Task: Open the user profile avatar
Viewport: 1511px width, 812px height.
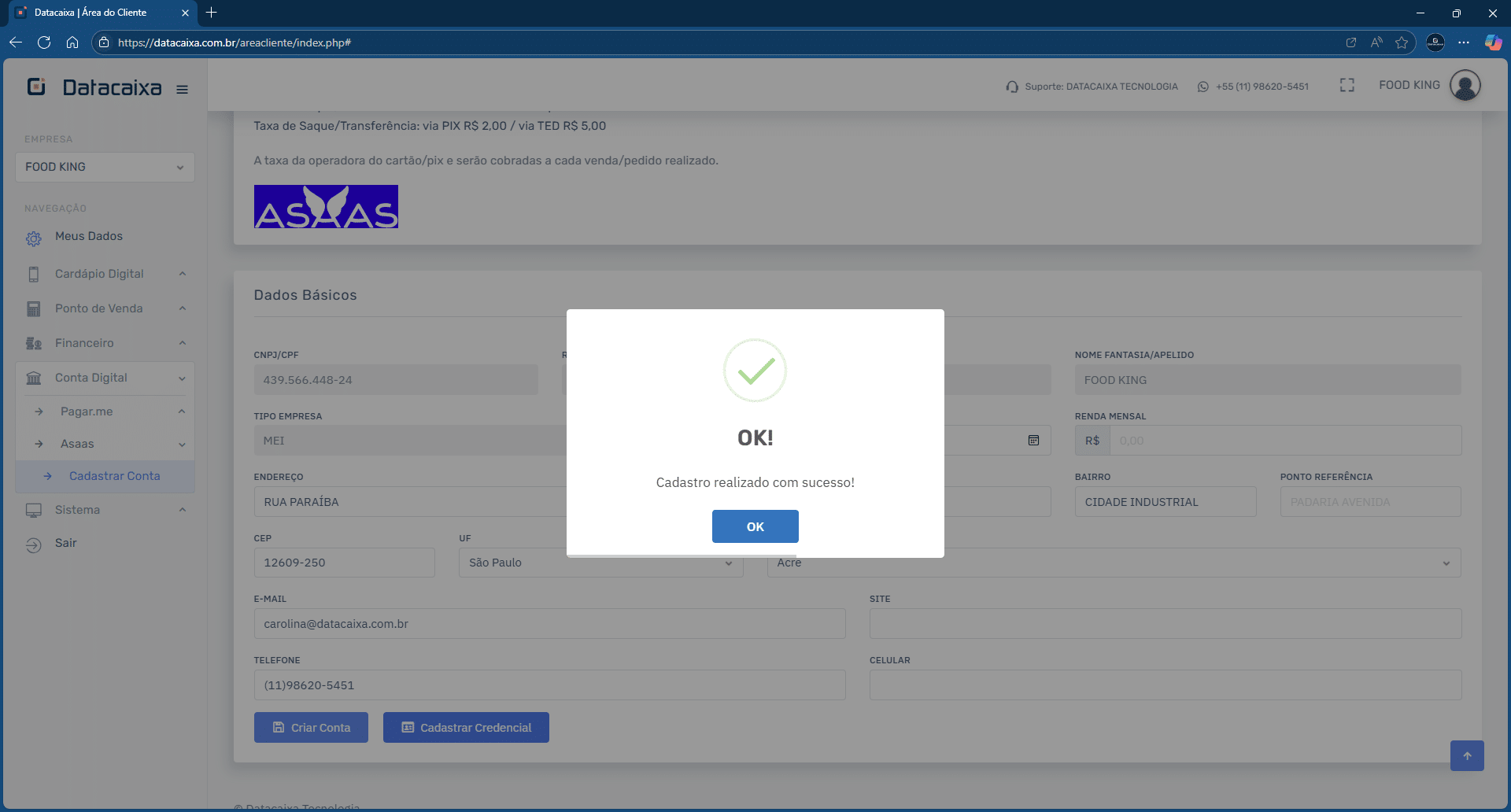Action: click(1465, 85)
